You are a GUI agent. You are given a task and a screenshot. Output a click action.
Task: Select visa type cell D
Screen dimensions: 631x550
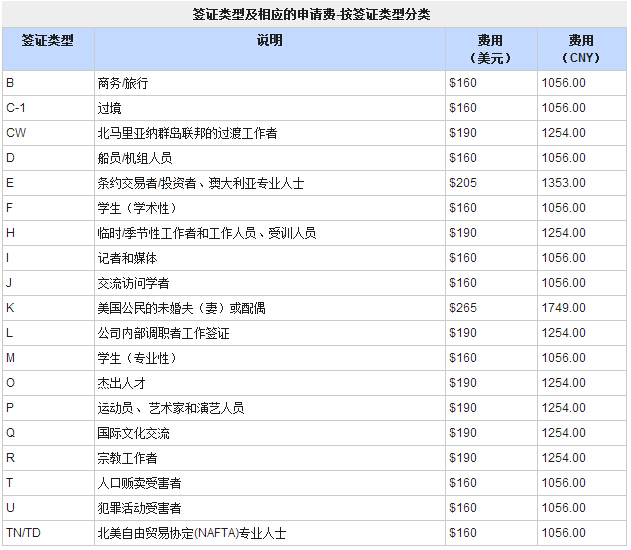[x=48, y=158]
